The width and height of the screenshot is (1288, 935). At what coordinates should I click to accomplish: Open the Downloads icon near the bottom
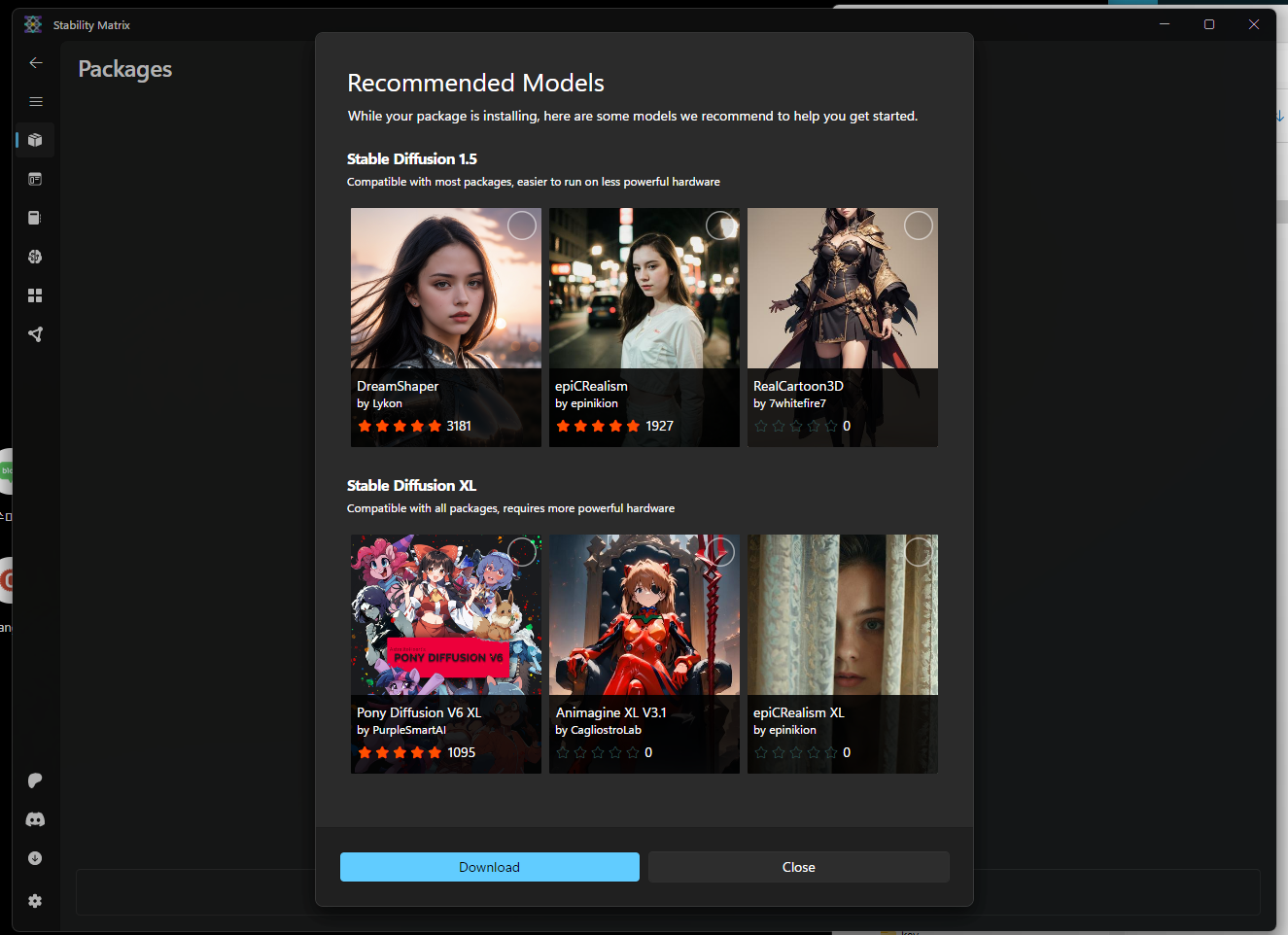click(x=35, y=858)
